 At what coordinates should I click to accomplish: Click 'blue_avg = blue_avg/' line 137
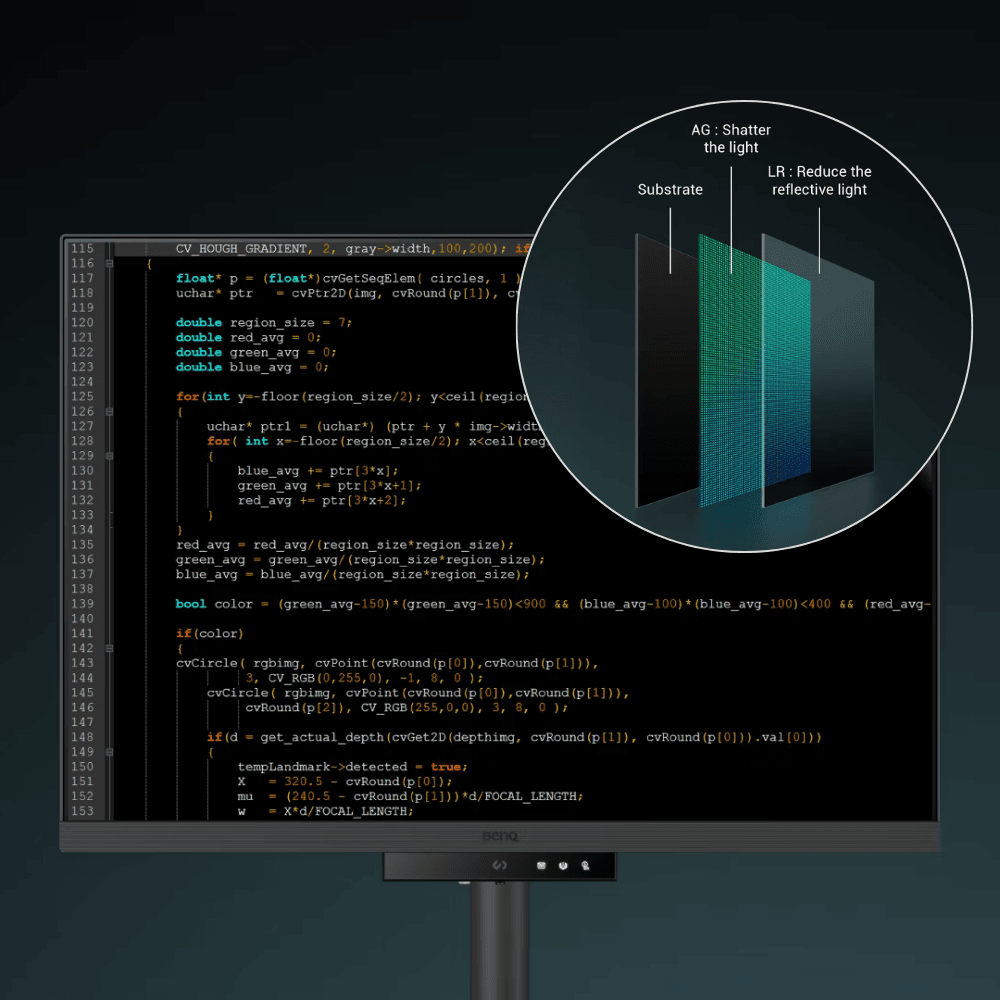(x=353, y=575)
